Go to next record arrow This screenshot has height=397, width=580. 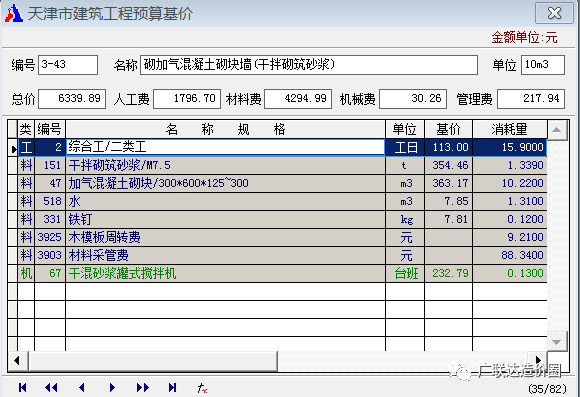click(112, 387)
